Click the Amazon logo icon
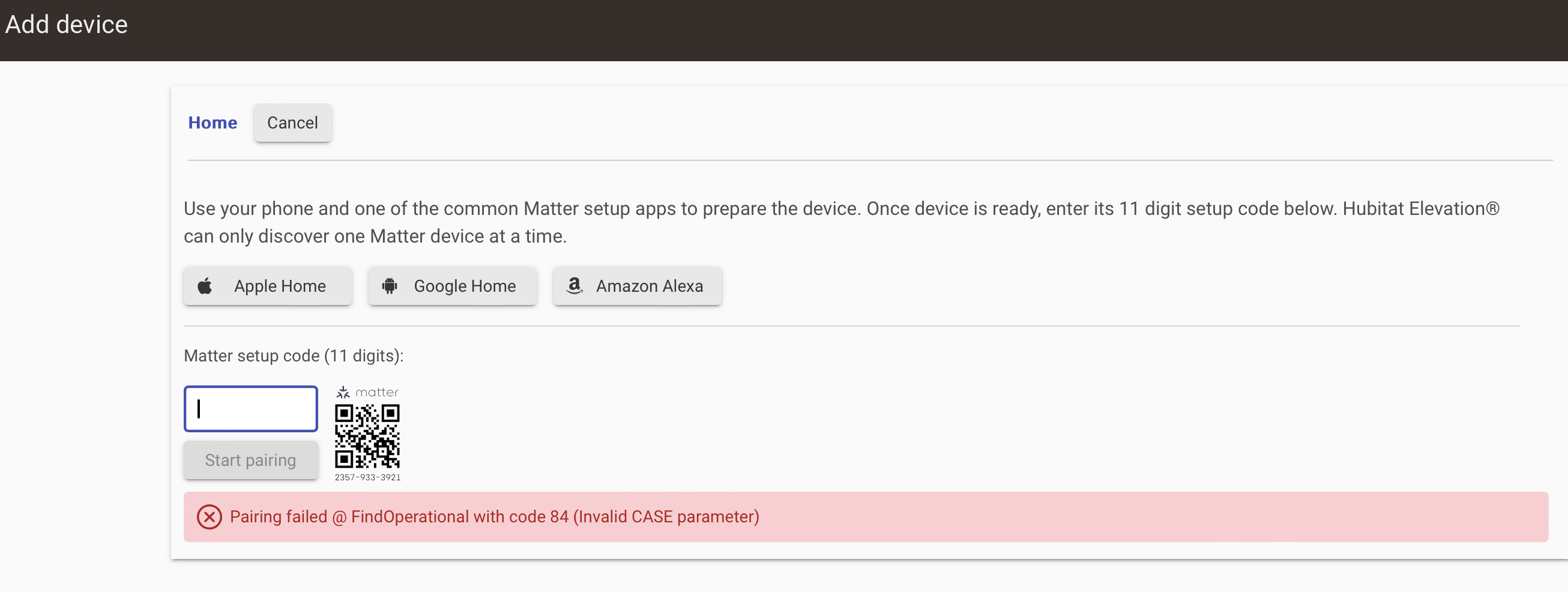This screenshot has width=1568, height=592. [x=574, y=286]
